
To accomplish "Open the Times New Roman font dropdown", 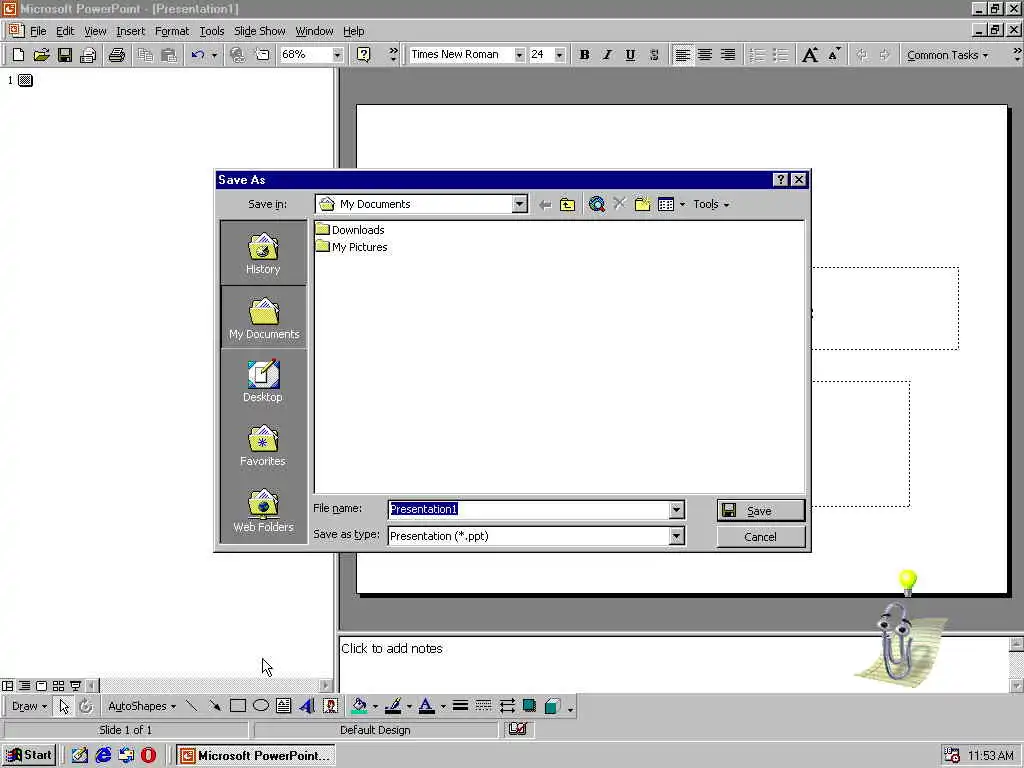I will 519,55.
